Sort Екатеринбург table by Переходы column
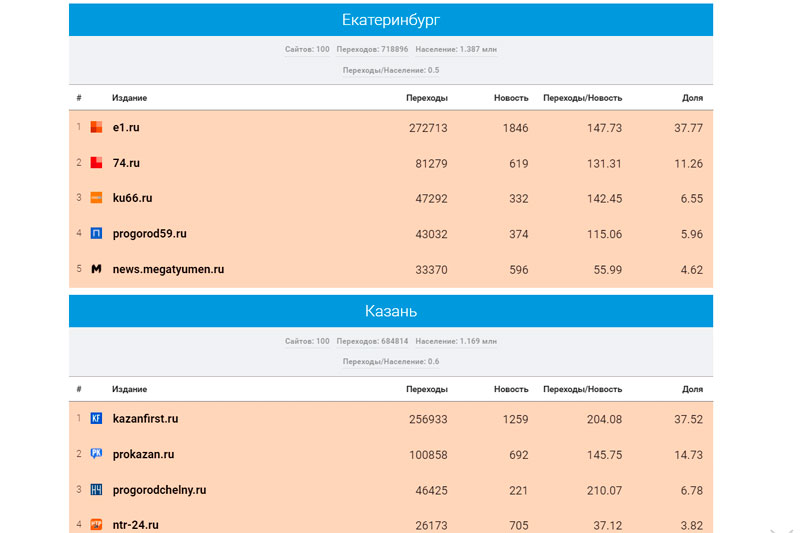Image resolution: width=800 pixels, height=533 pixels. tap(427, 98)
